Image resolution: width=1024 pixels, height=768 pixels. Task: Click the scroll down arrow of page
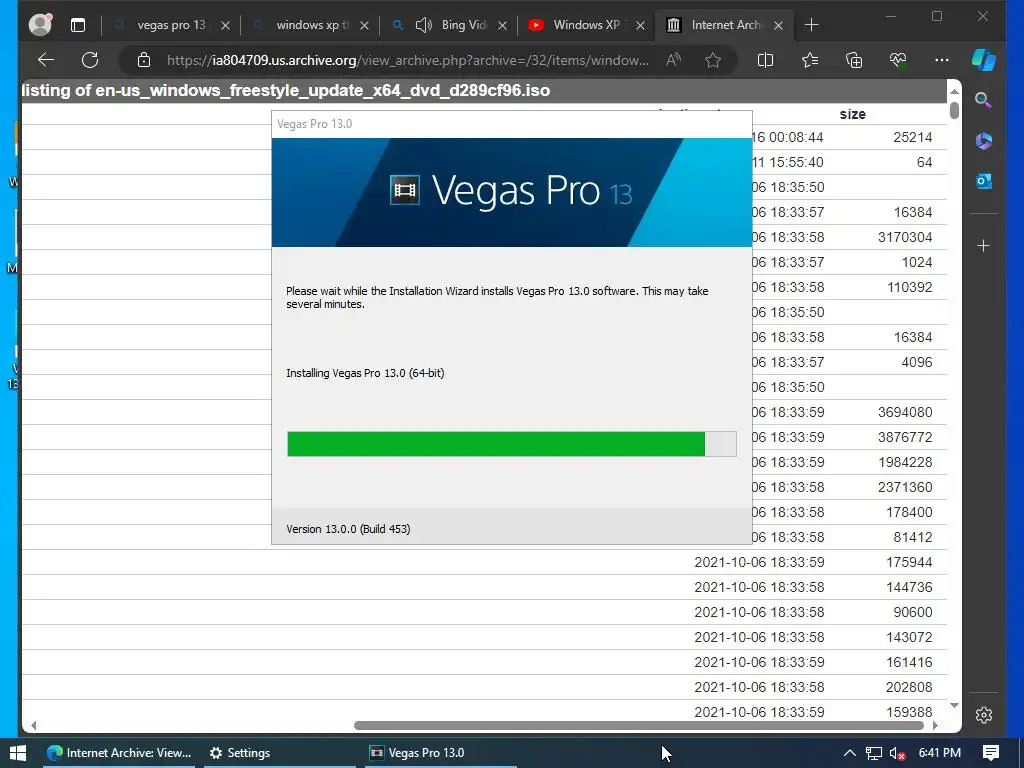(x=954, y=705)
